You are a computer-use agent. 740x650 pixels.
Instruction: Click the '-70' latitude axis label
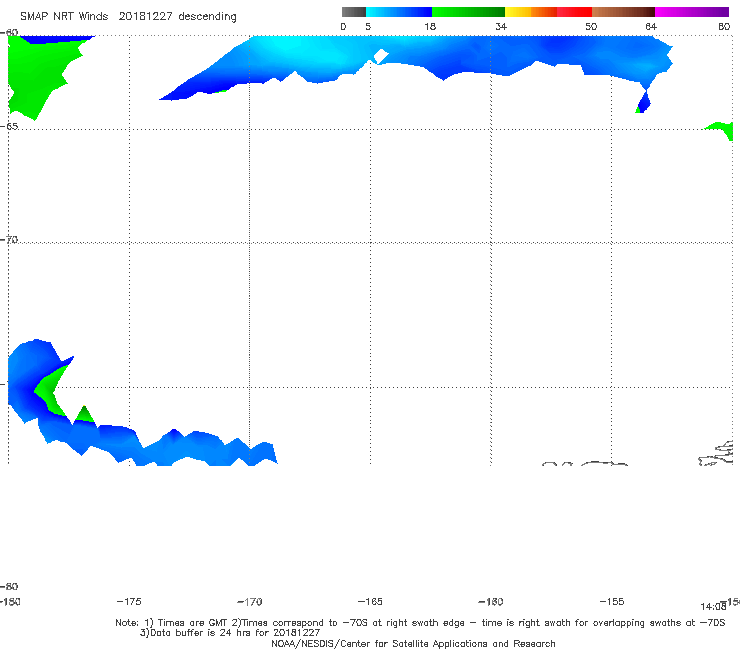(9, 239)
